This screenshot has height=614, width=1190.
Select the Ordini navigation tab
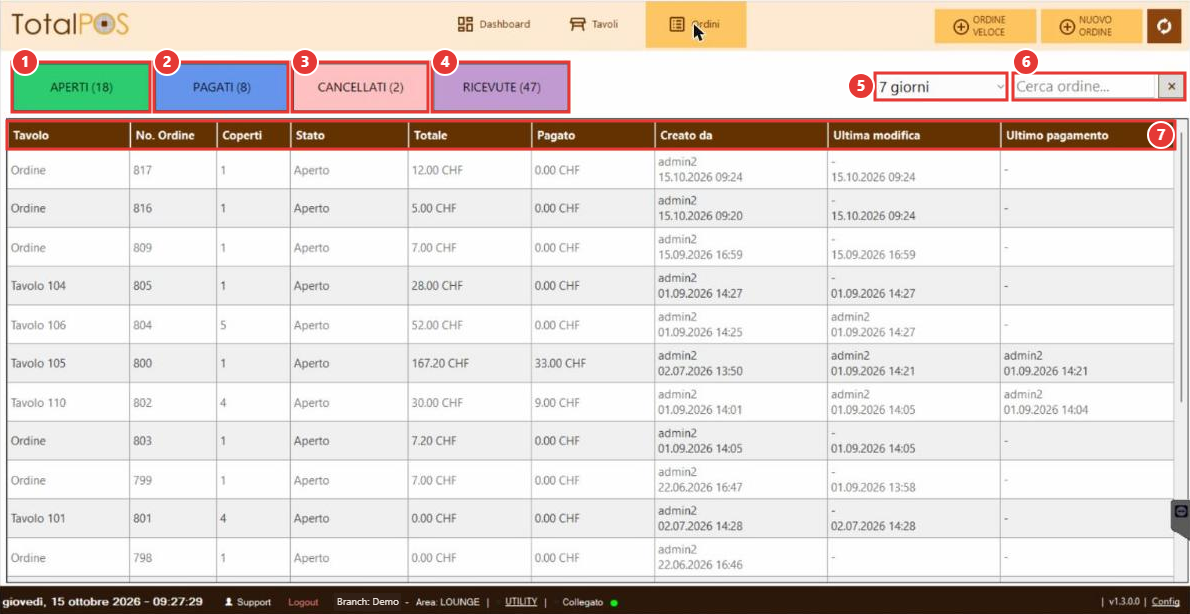pyautogui.click(x=695, y=24)
